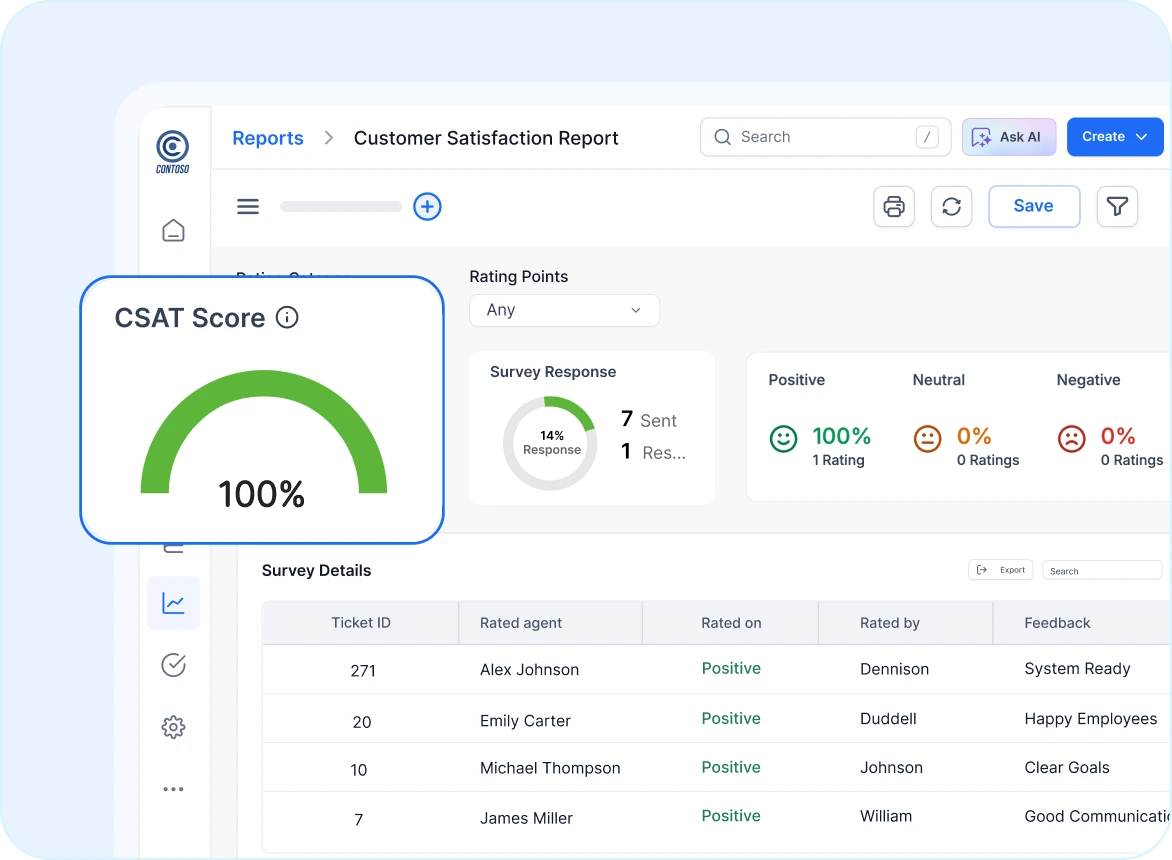Add a new widget using the plus icon
Image resolution: width=1172 pixels, height=860 pixels.
pos(427,206)
